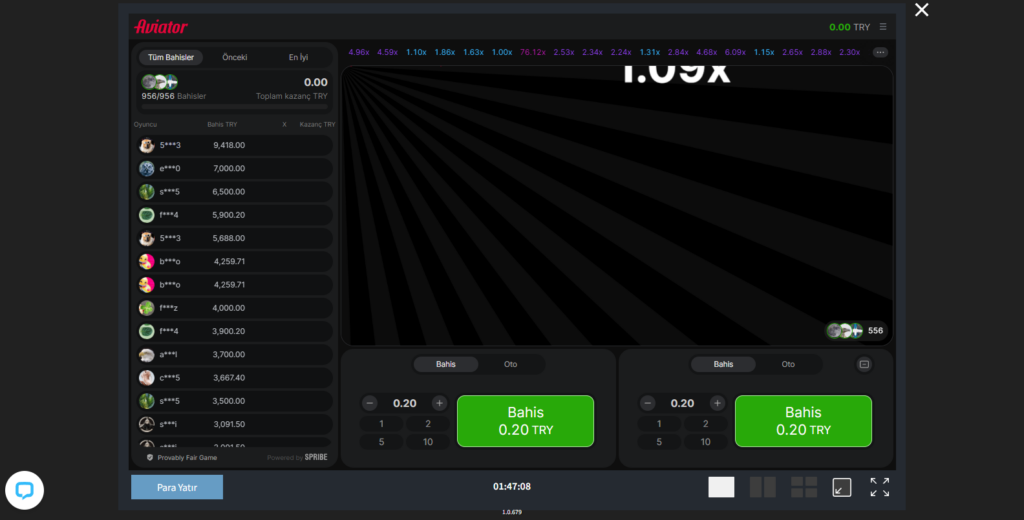Screen dimensions: 1024x520
Task: Enter fullscreen with the expand arrows icon
Action: [x=879, y=487]
